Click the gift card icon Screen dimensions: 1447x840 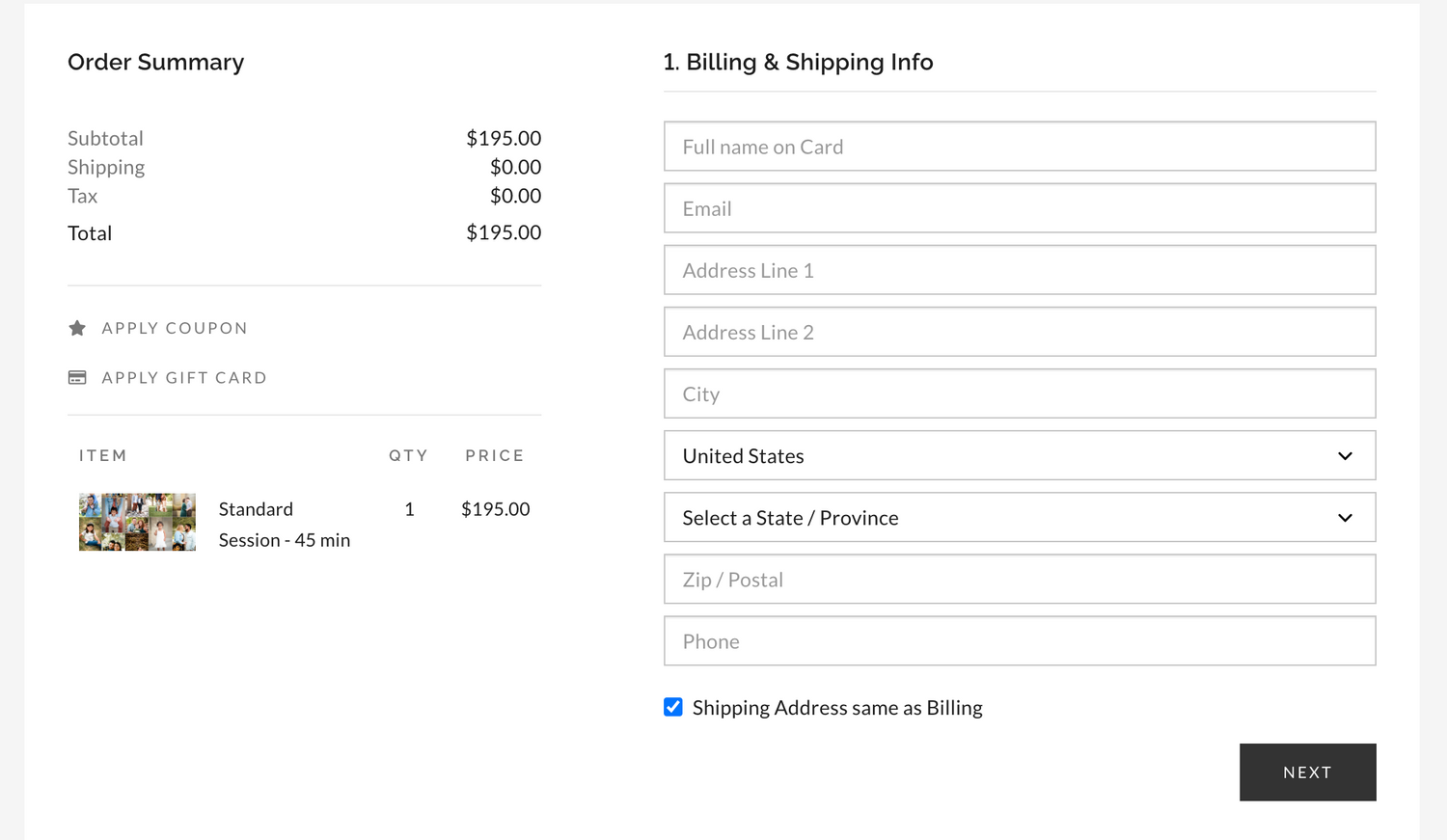tap(77, 377)
